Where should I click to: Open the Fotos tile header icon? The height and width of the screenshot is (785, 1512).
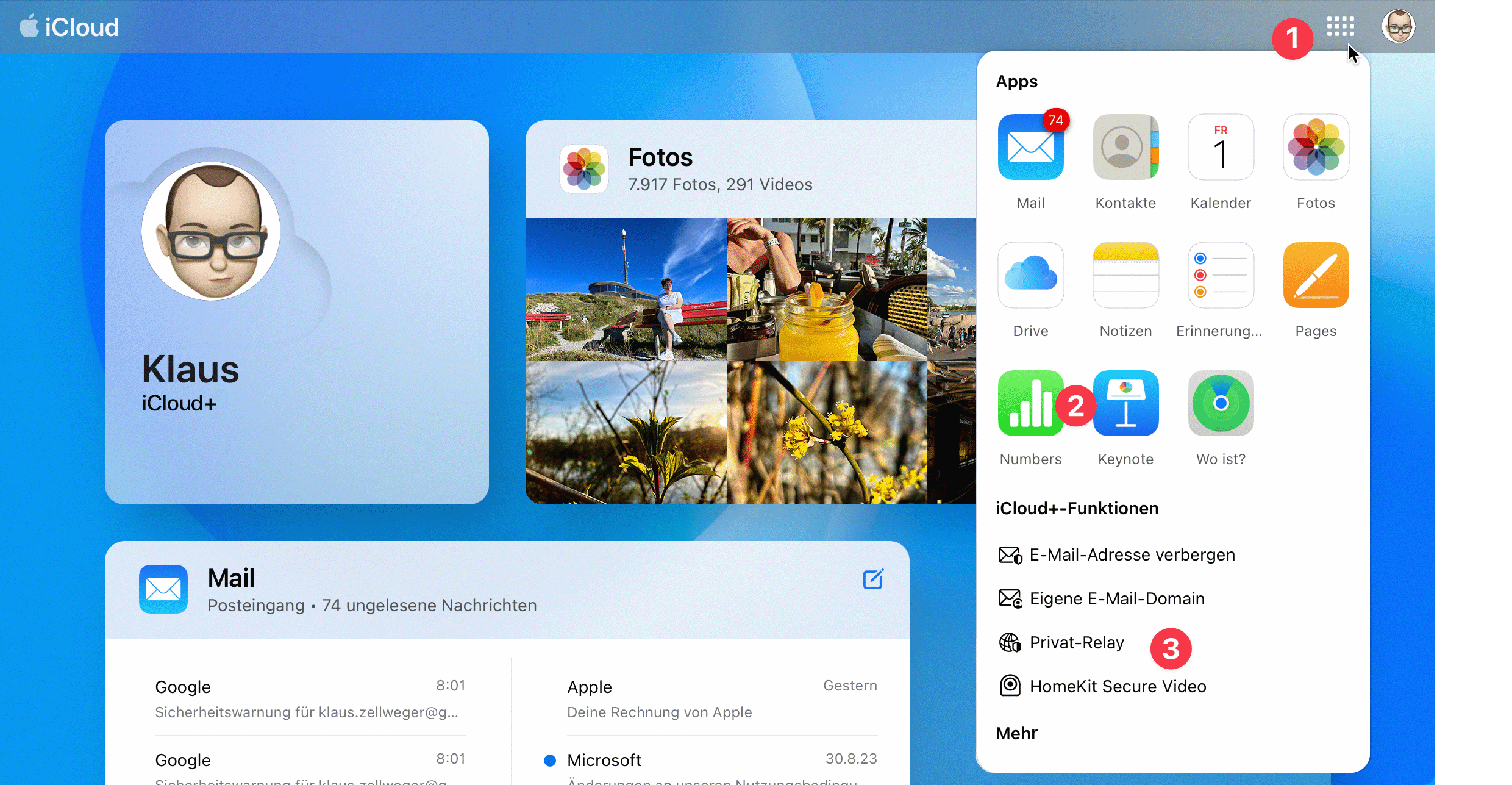[x=584, y=169]
